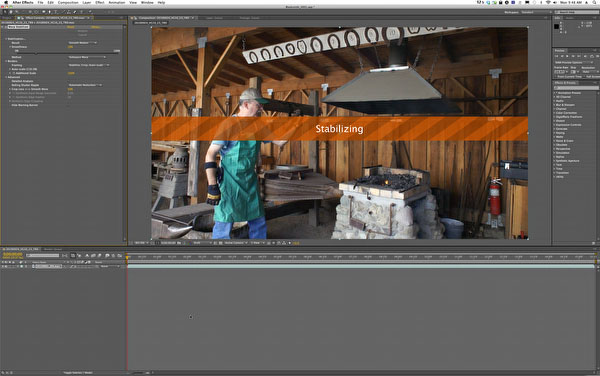Toggle video eye for timeline layer

click(x=2, y=266)
